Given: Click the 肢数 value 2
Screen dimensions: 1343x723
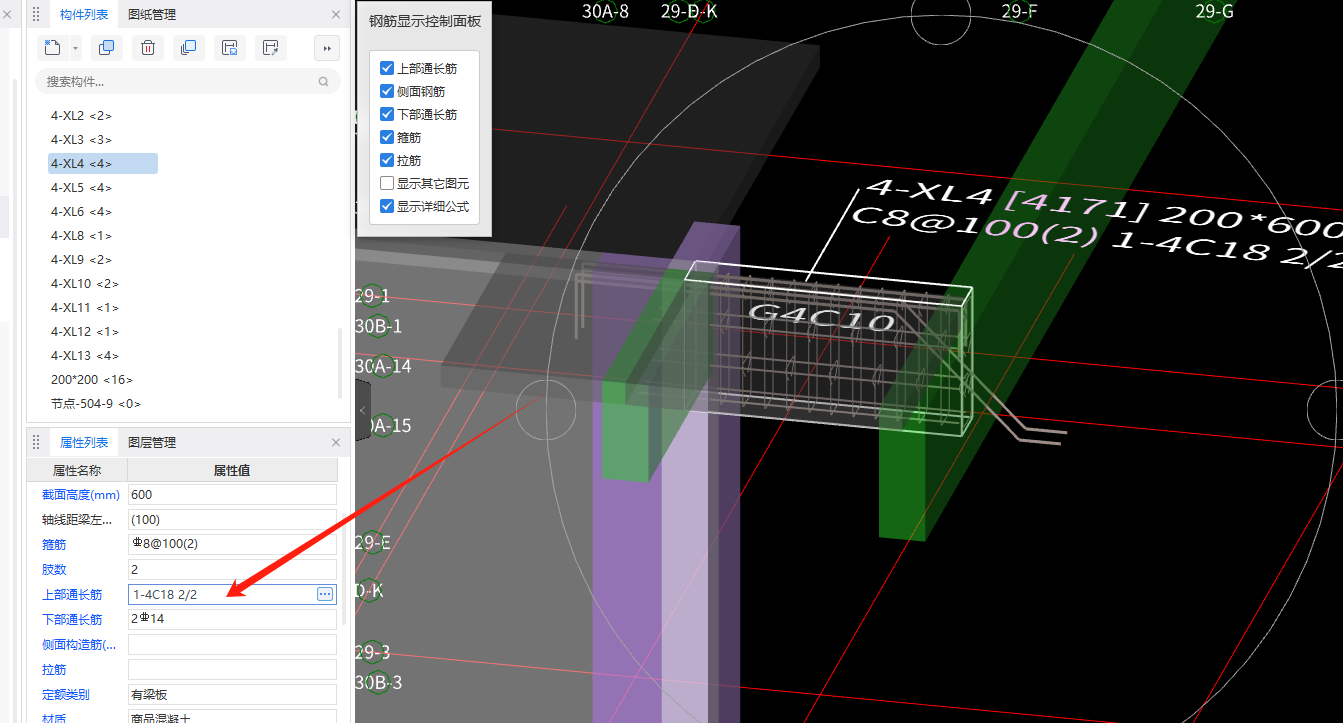Looking at the screenshot, I should pyautogui.click(x=232, y=569).
